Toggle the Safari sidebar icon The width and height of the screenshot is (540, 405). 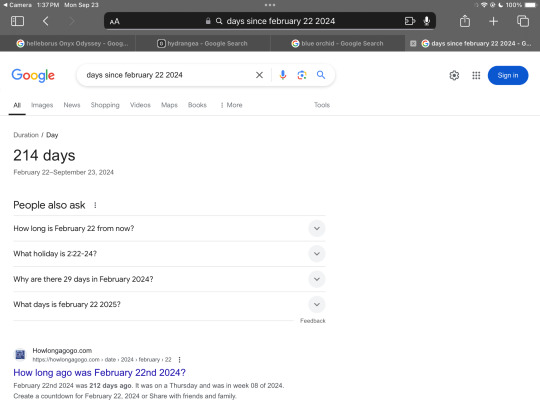[17, 21]
